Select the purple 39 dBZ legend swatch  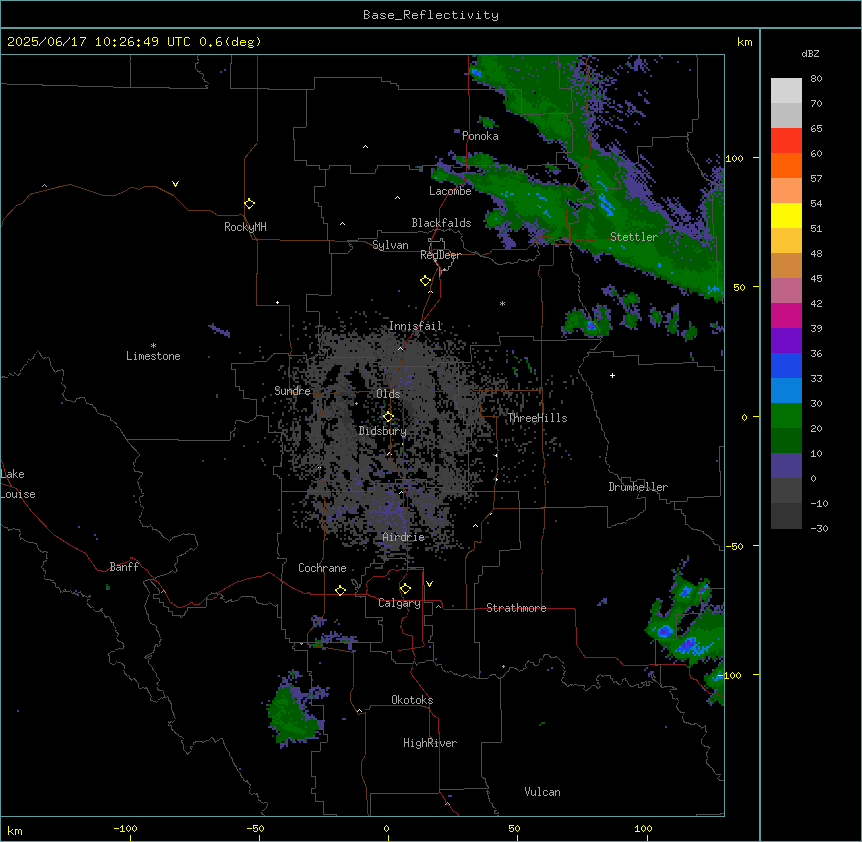[786, 341]
